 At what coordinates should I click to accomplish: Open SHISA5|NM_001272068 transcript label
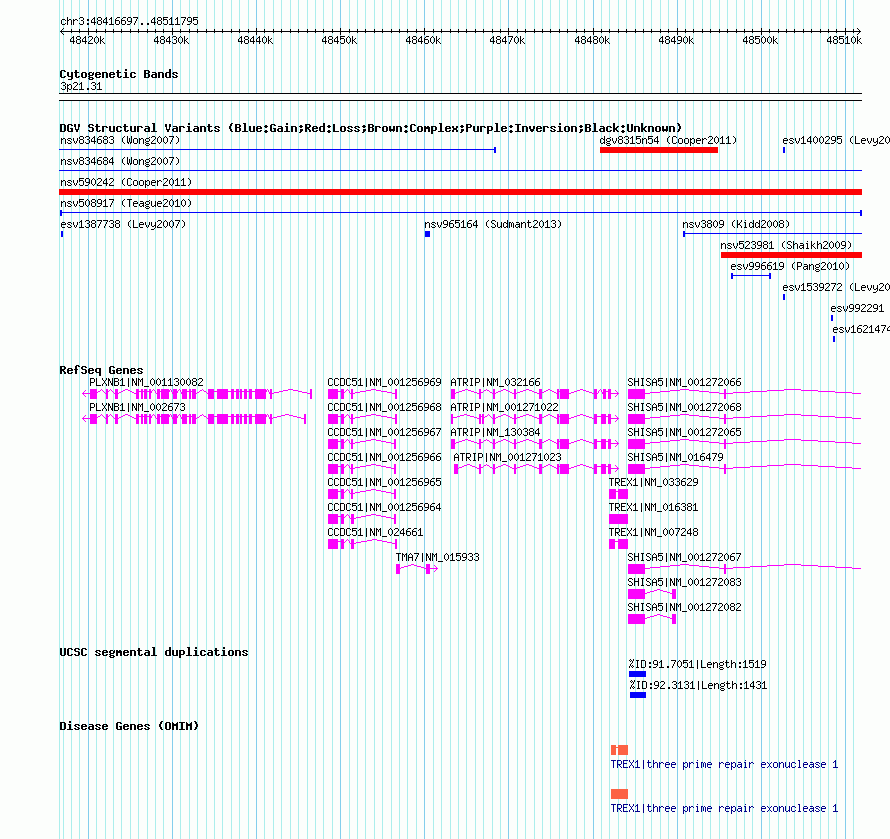click(684, 407)
